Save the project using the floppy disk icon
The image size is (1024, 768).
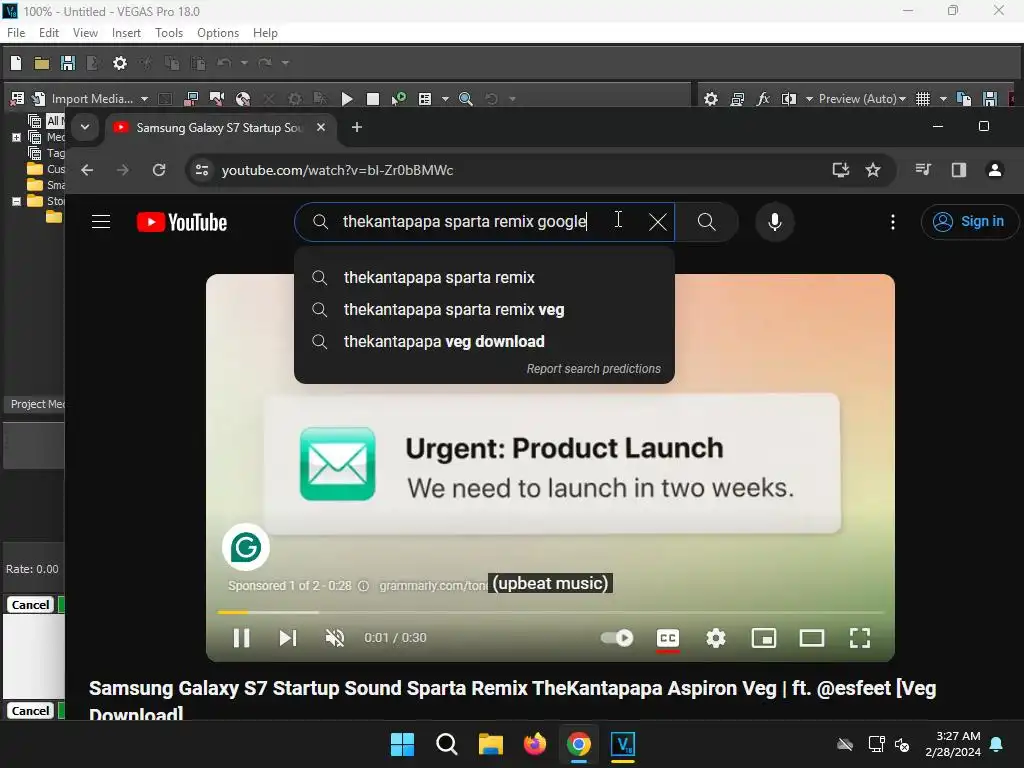[x=67, y=63]
